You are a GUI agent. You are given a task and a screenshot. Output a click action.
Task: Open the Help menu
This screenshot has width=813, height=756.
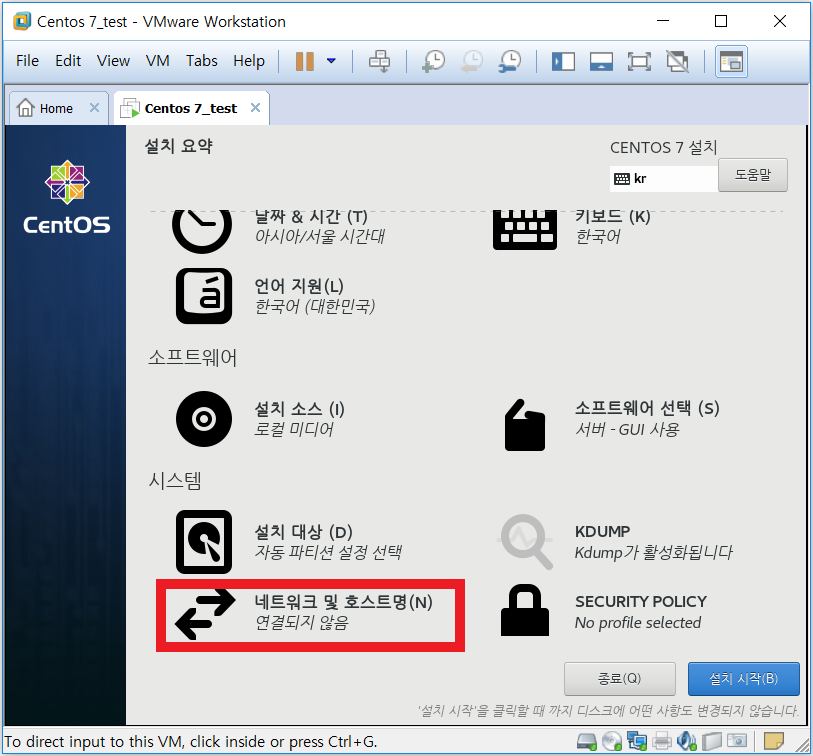pyautogui.click(x=249, y=61)
